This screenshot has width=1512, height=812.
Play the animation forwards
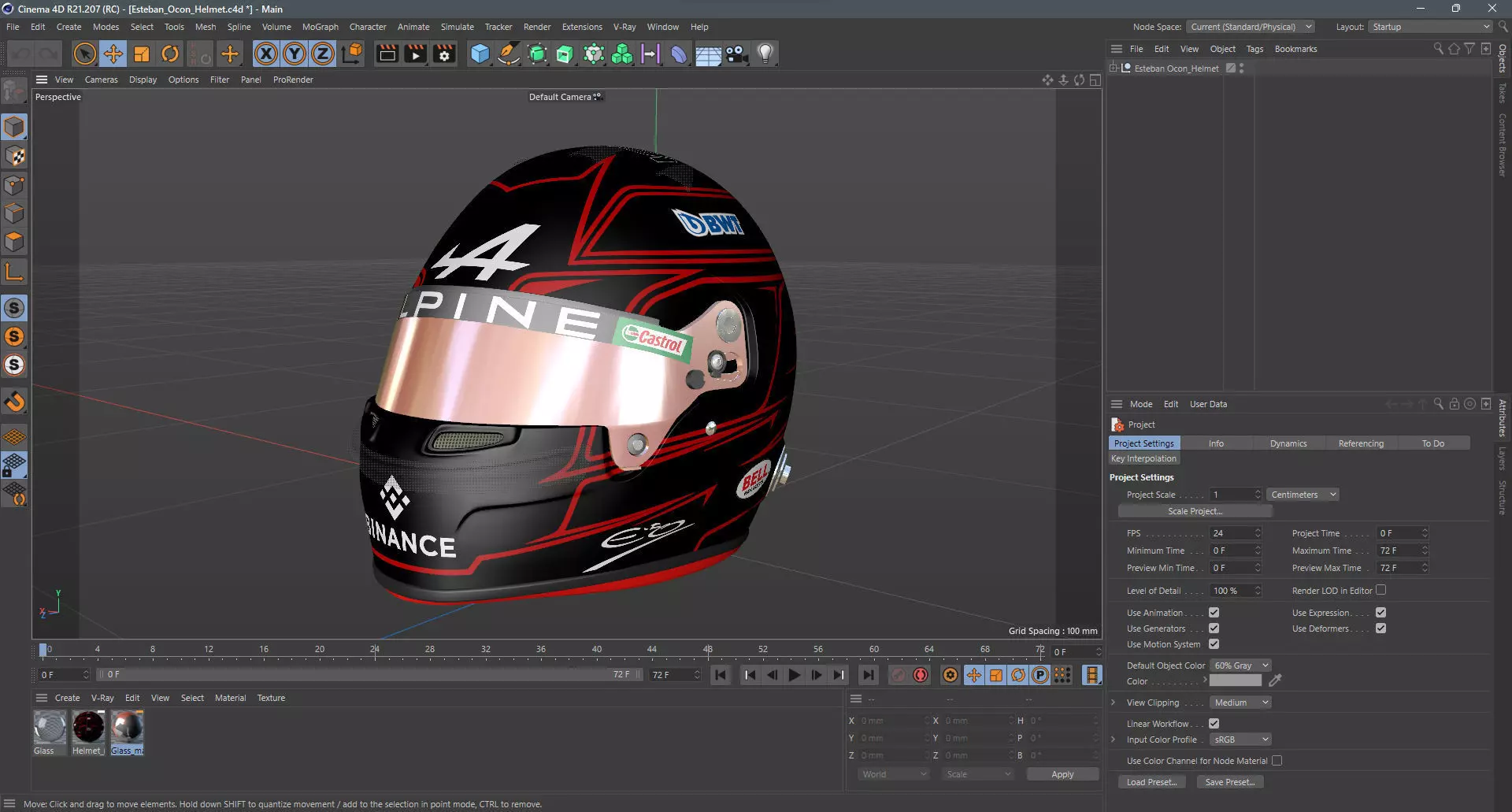coord(794,675)
